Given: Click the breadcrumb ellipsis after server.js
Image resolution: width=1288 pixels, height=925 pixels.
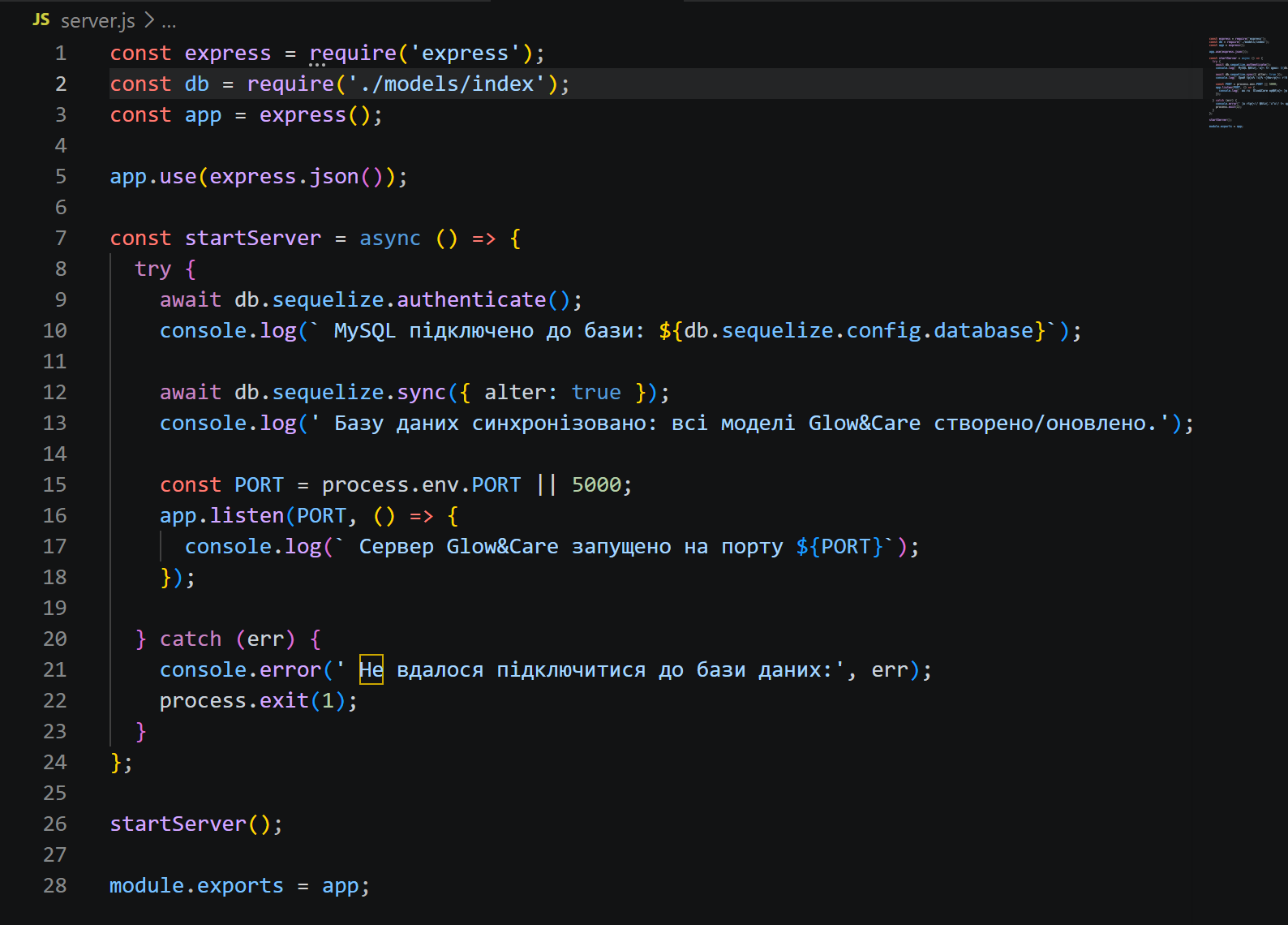Looking at the screenshot, I should pyautogui.click(x=169, y=22).
